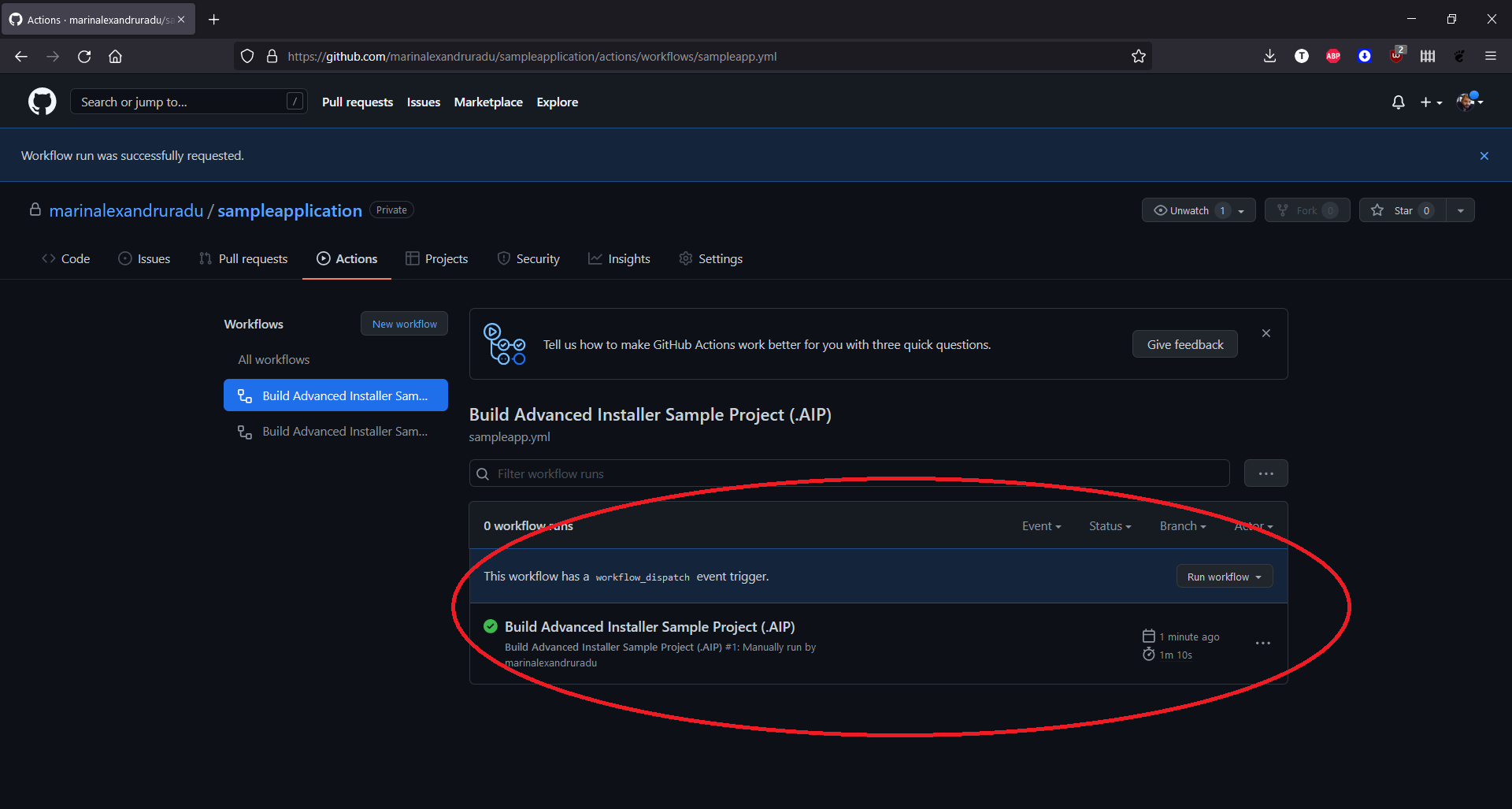Click Pull requests in top navigation
The width and height of the screenshot is (1512, 809).
[x=358, y=102]
